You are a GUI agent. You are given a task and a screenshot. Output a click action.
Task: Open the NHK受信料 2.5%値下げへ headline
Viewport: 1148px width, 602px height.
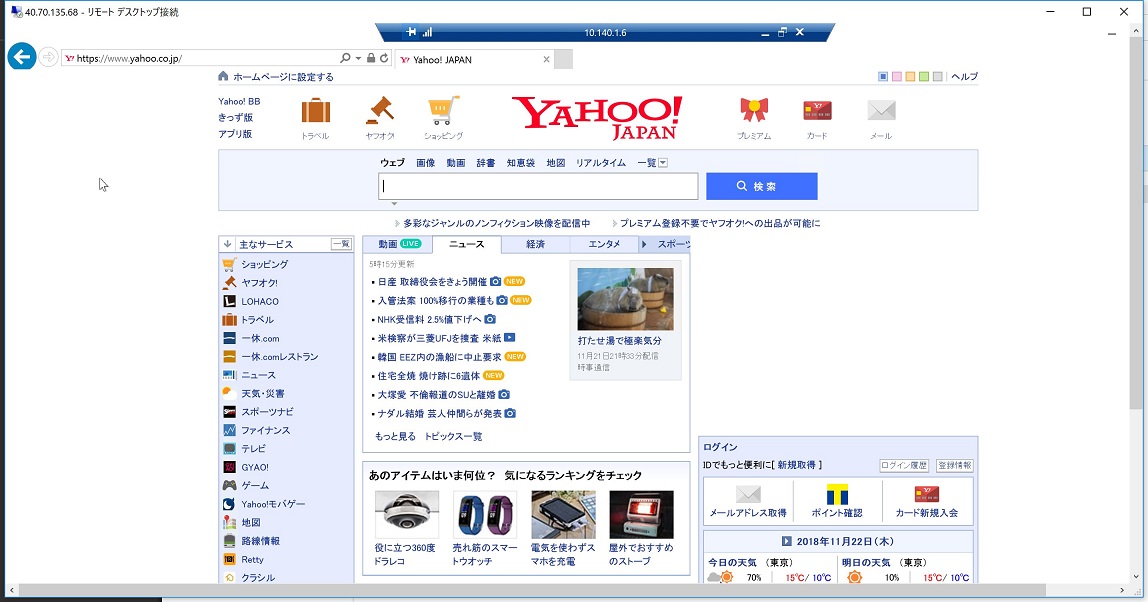[x=429, y=319]
